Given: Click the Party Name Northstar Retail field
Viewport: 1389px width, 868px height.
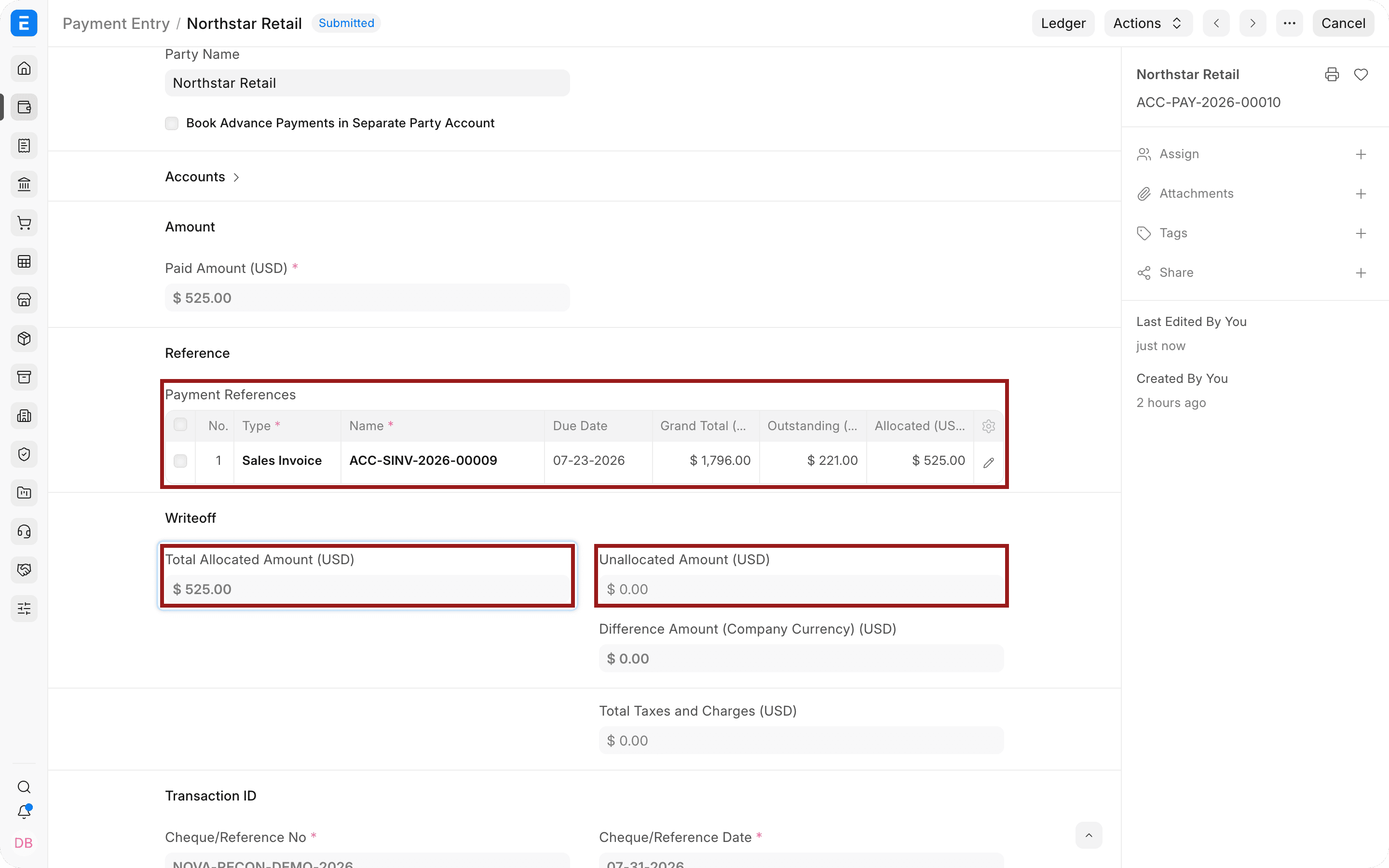Looking at the screenshot, I should click(368, 83).
